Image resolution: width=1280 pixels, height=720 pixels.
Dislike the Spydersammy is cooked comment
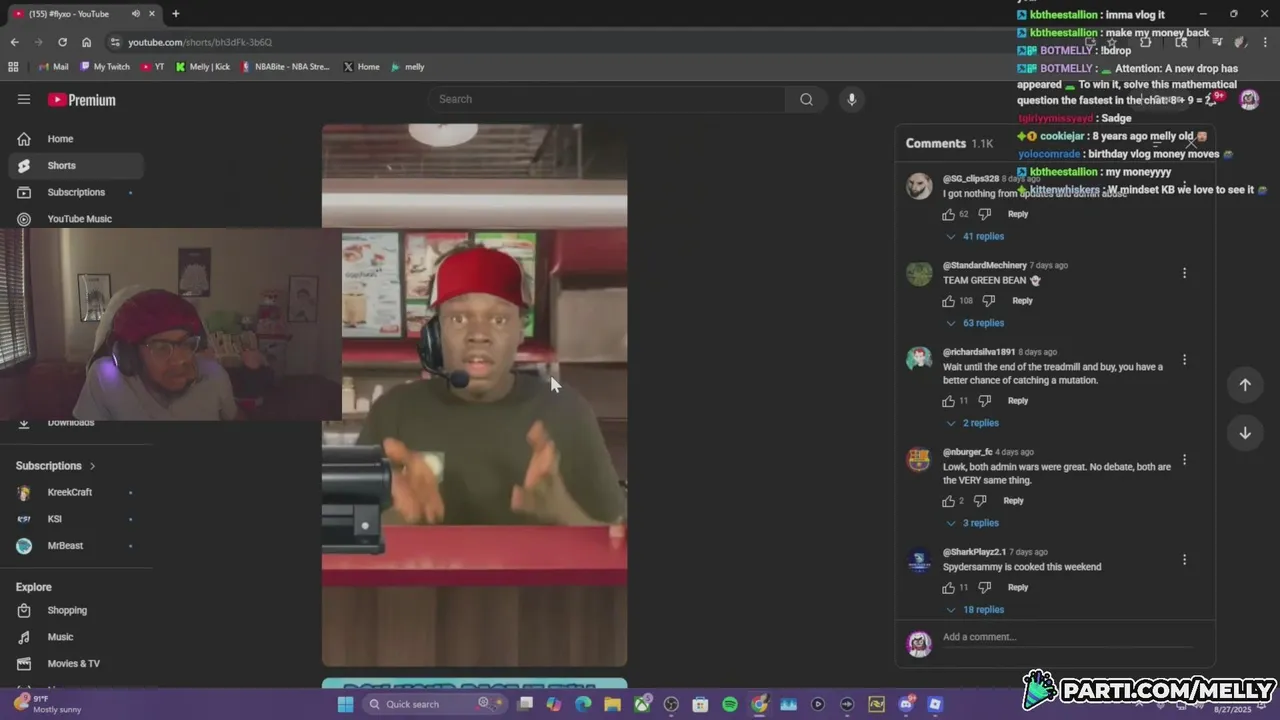(984, 588)
